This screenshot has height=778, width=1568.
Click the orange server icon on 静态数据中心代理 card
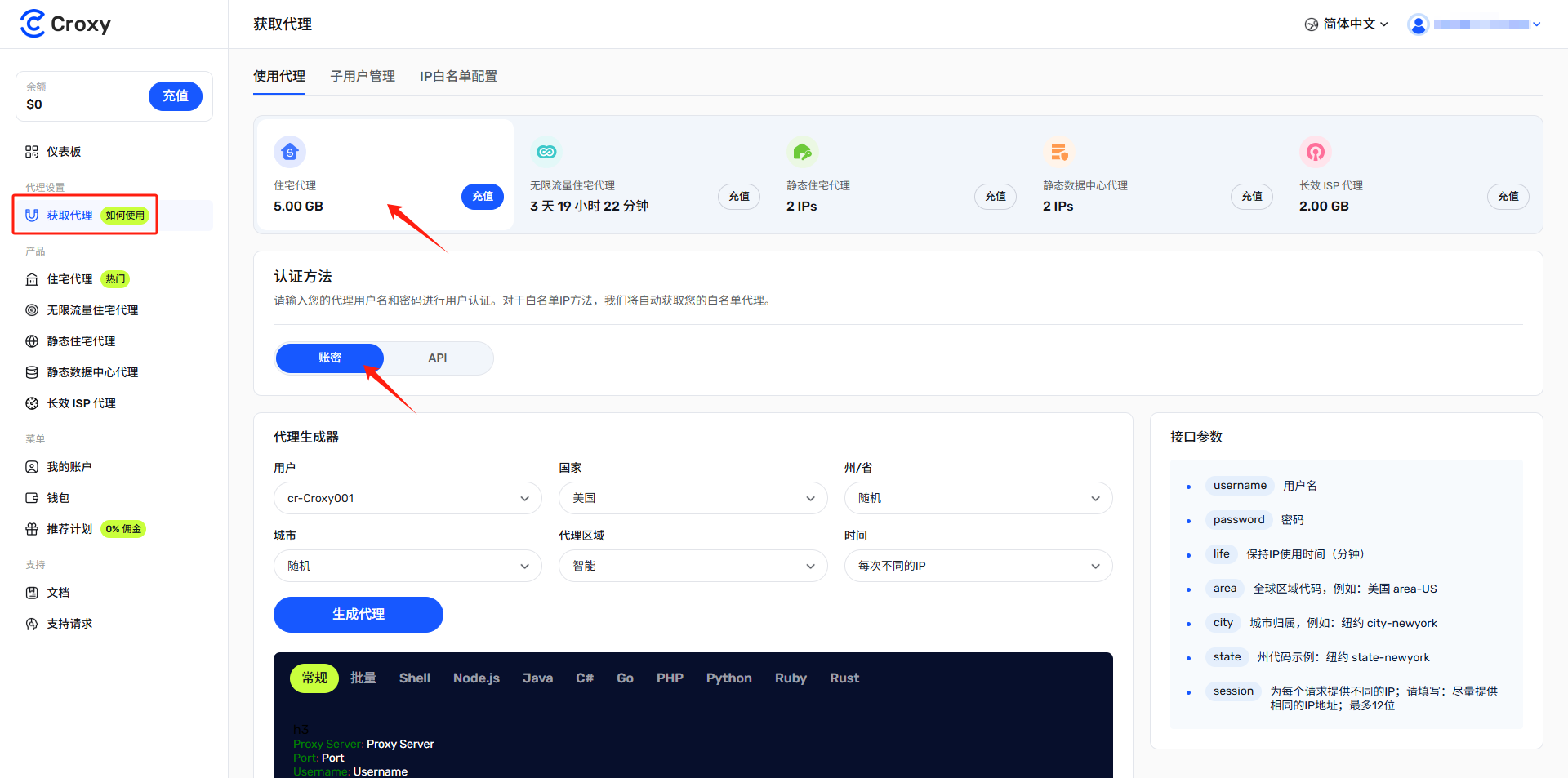(x=1059, y=152)
